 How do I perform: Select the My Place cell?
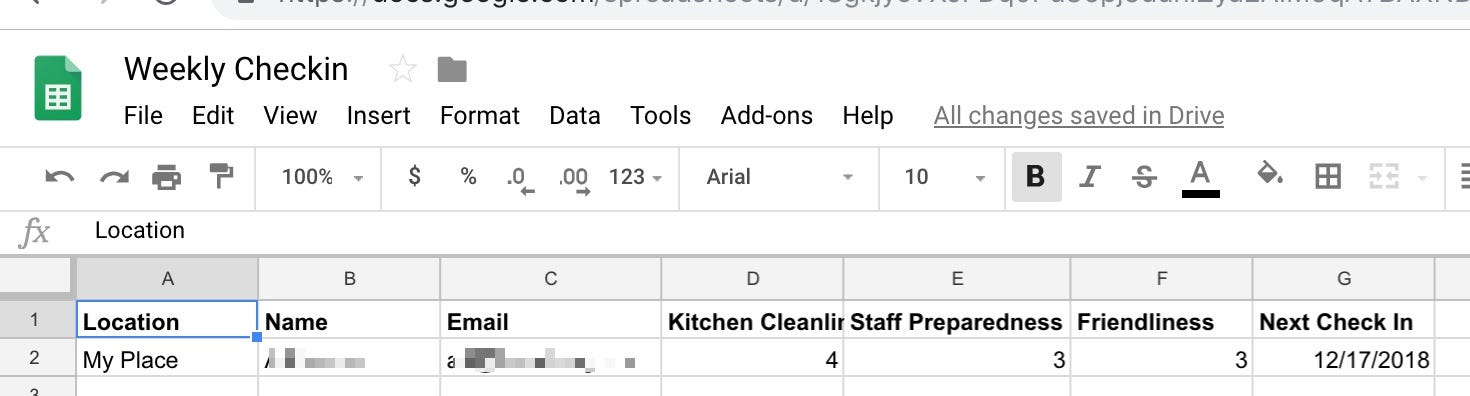168,360
